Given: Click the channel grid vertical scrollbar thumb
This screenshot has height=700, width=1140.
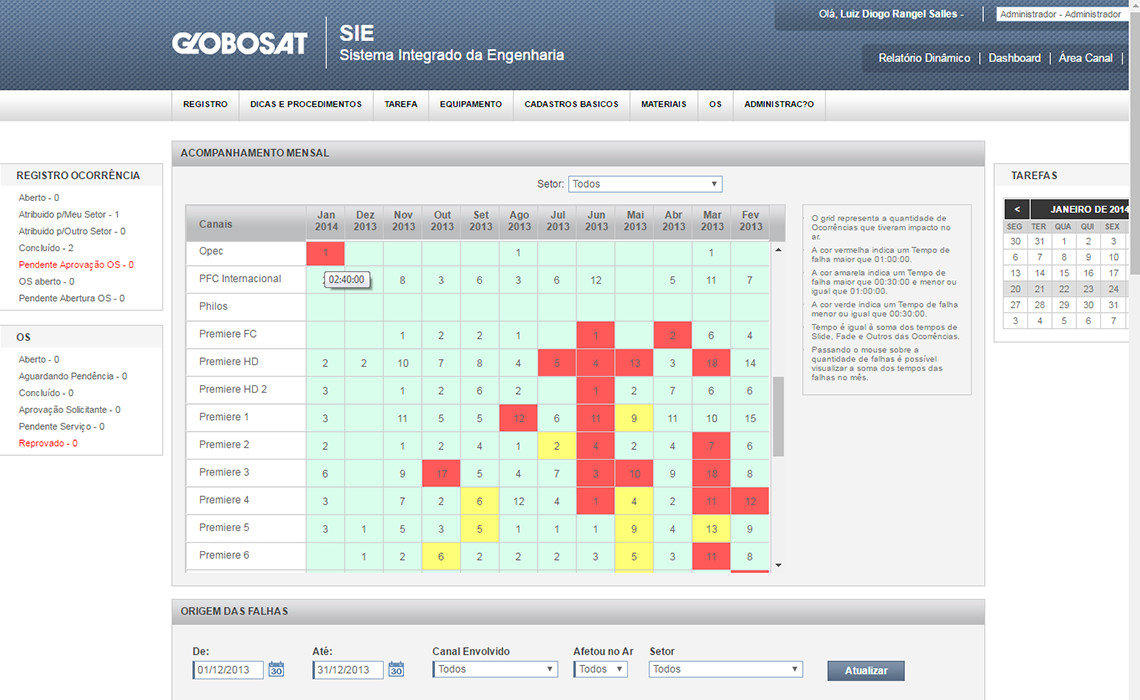Looking at the screenshot, I should [778, 417].
